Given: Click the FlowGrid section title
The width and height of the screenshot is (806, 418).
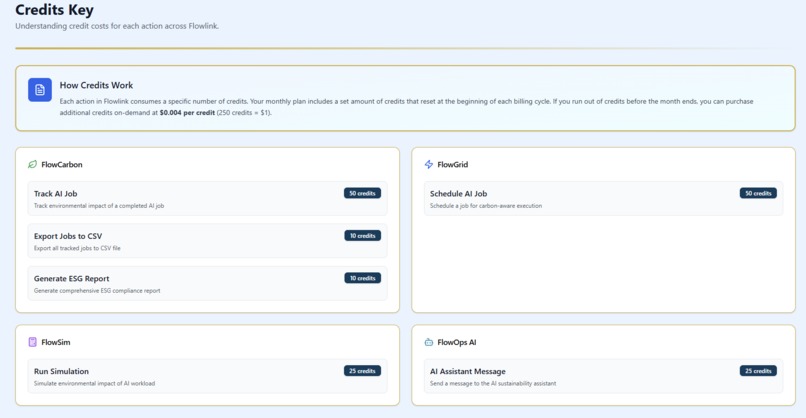Looking at the screenshot, I should 452,165.
